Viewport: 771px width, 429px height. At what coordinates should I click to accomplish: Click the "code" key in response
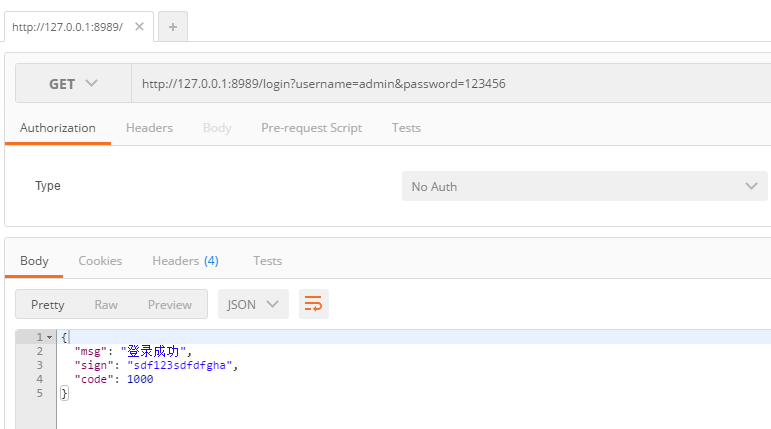coord(94,379)
